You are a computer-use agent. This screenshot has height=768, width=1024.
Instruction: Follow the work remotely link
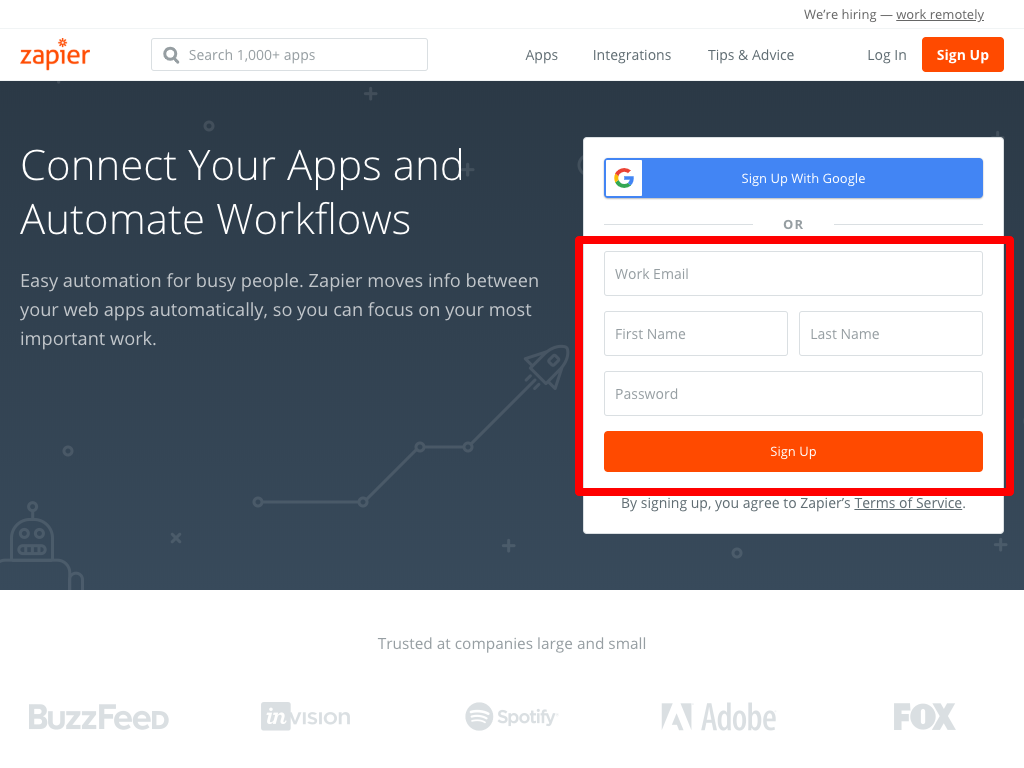click(940, 14)
